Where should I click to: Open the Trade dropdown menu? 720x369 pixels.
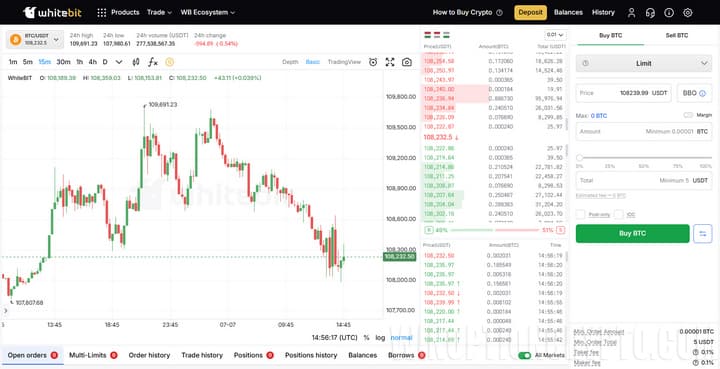pyautogui.click(x=159, y=12)
